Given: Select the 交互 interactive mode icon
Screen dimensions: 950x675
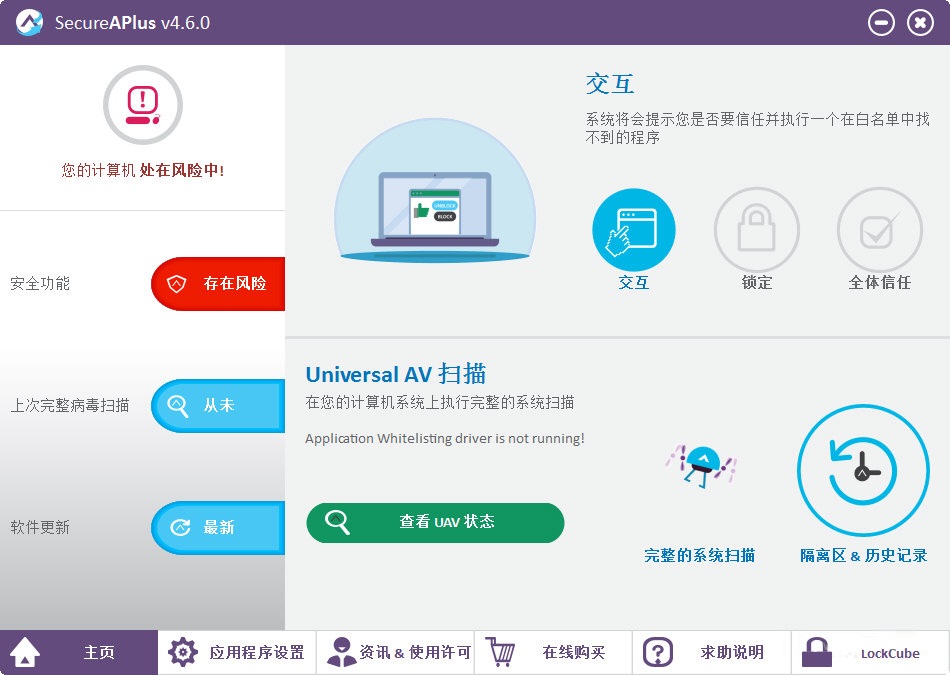Looking at the screenshot, I should pyautogui.click(x=634, y=228).
